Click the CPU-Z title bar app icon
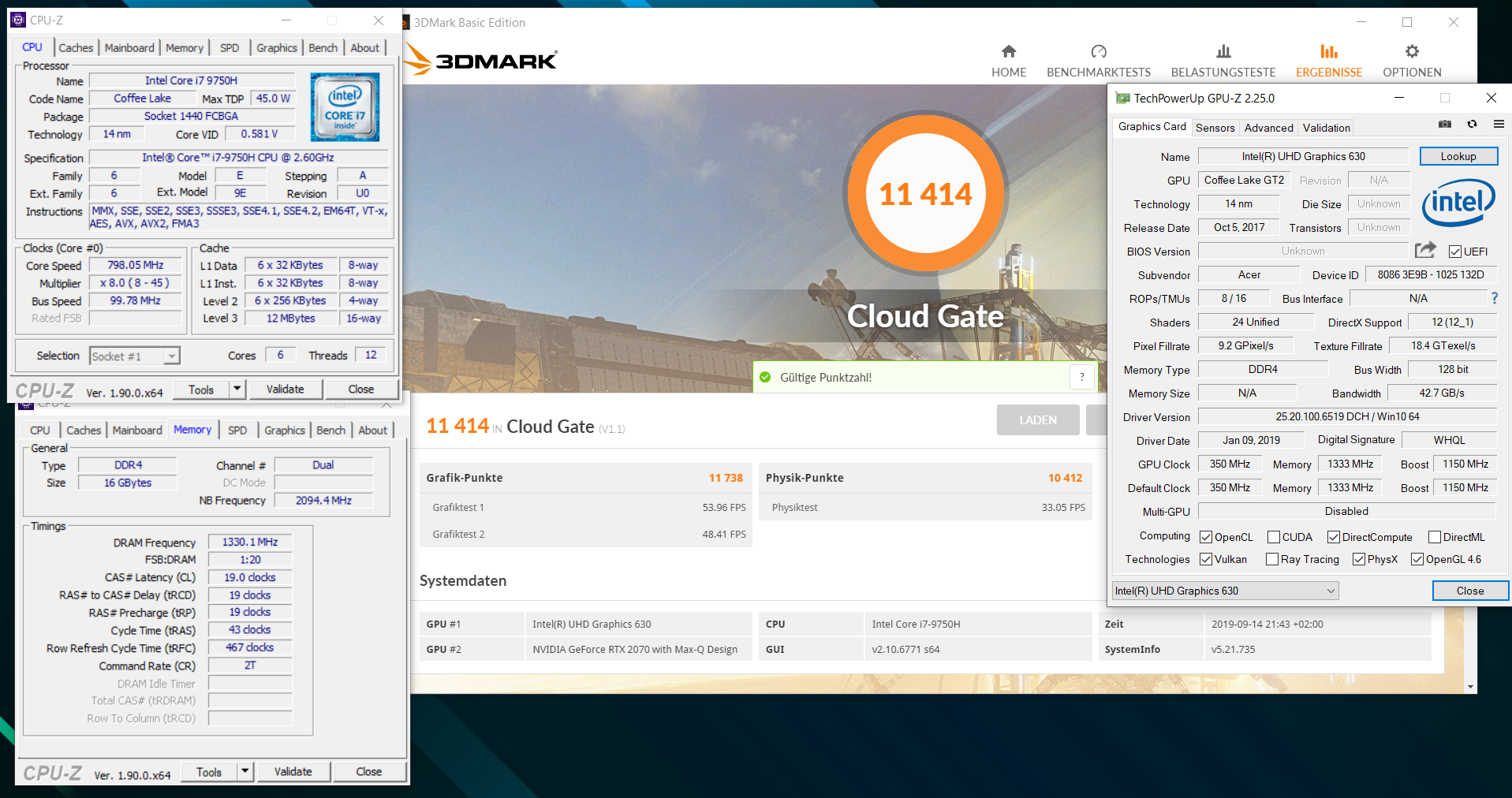The height and width of the screenshot is (798, 1512). [18, 20]
